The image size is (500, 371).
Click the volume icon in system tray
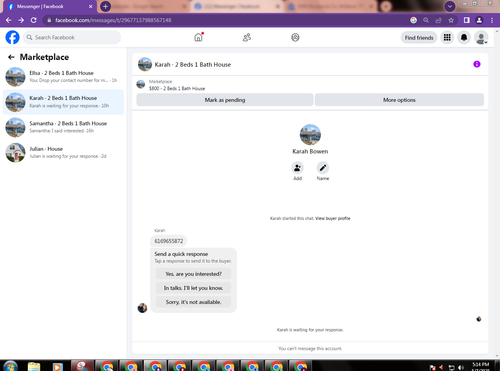pos(461,367)
